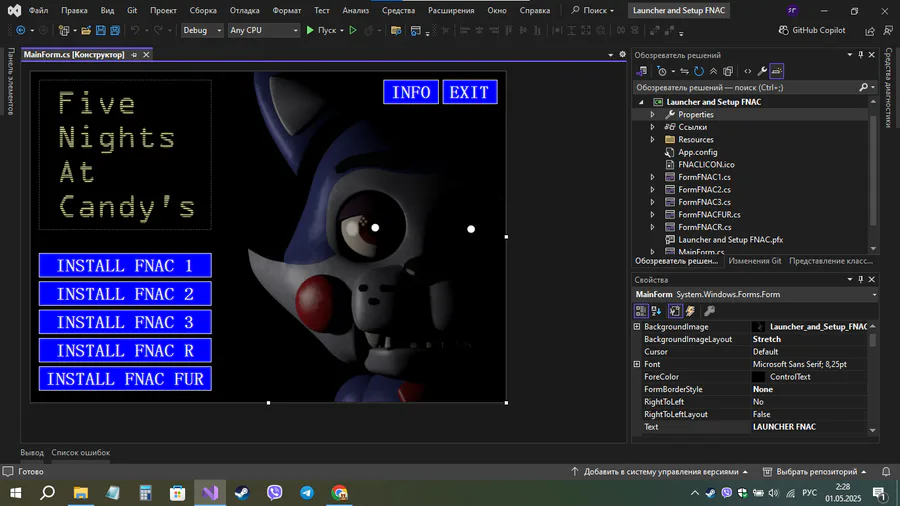Toggle Preview Selected Items in Solution Explorer
Viewport: 900px width, 506px height.
click(x=777, y=71)
